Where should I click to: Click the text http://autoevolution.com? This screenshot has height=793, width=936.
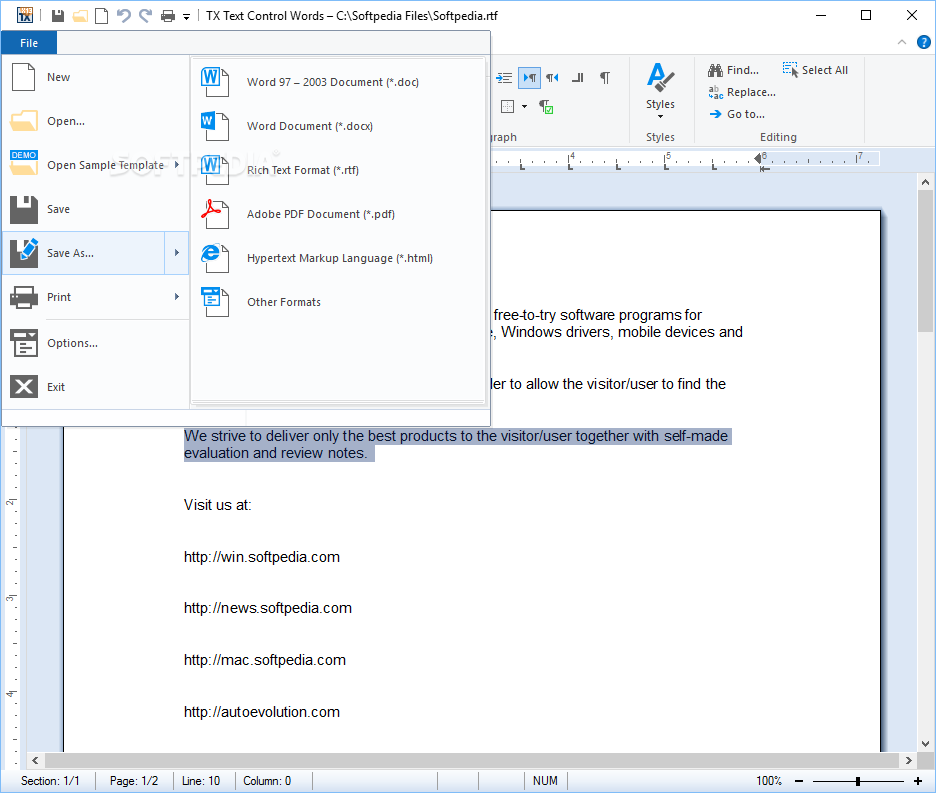pos(261,712)
